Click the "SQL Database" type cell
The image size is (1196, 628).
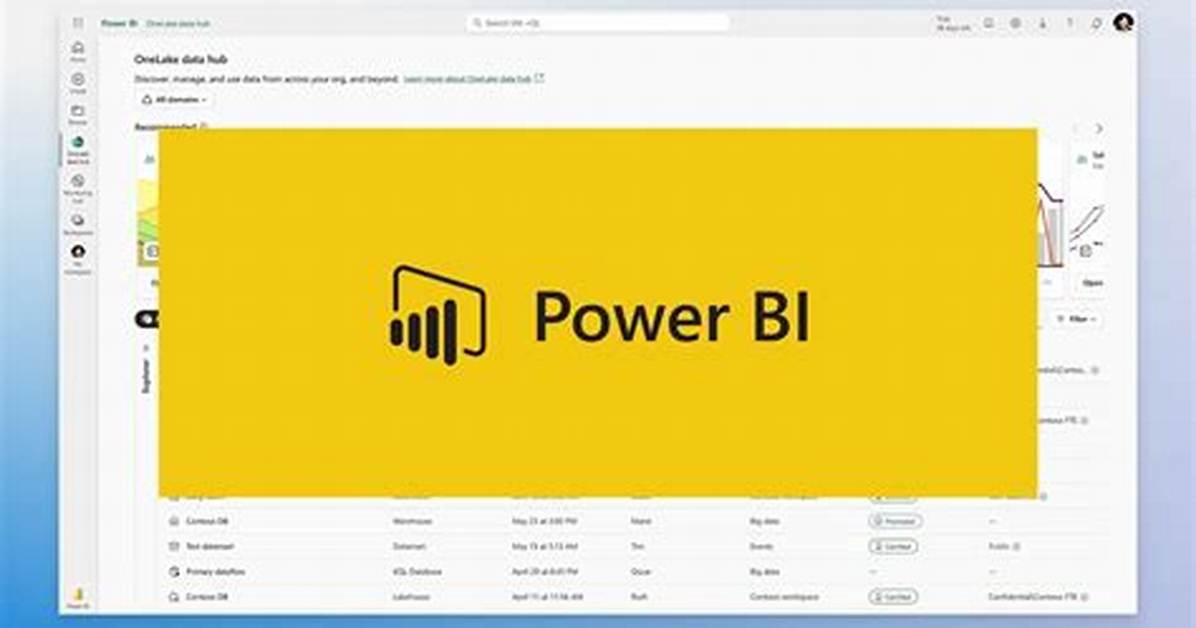tap(416, 572)
